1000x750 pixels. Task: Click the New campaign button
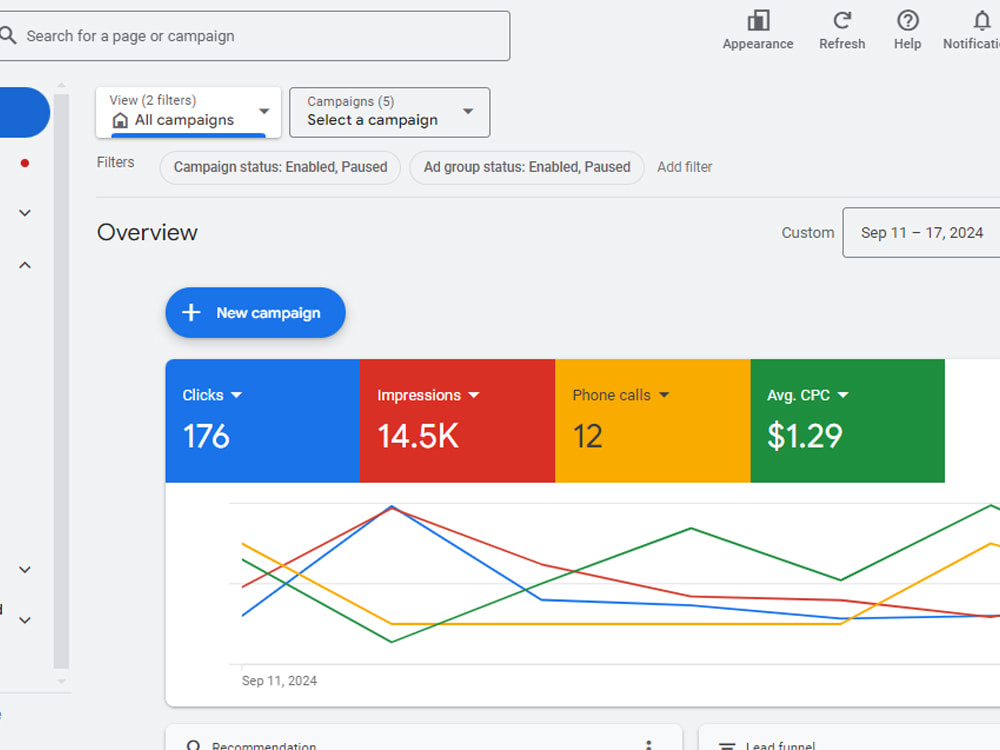tap(255, 312)
